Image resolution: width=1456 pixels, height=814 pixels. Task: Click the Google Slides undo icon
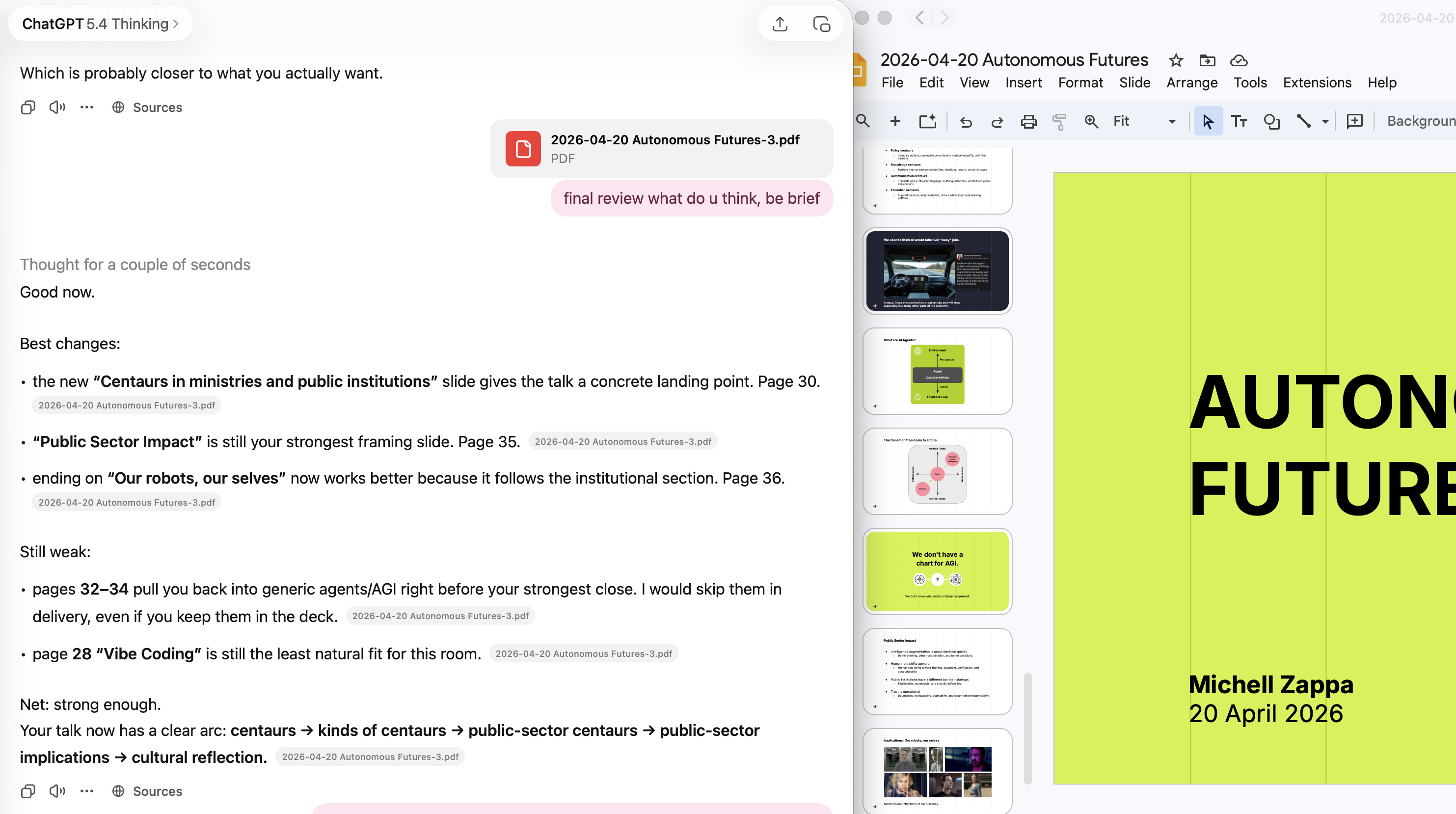pos(966,122)
